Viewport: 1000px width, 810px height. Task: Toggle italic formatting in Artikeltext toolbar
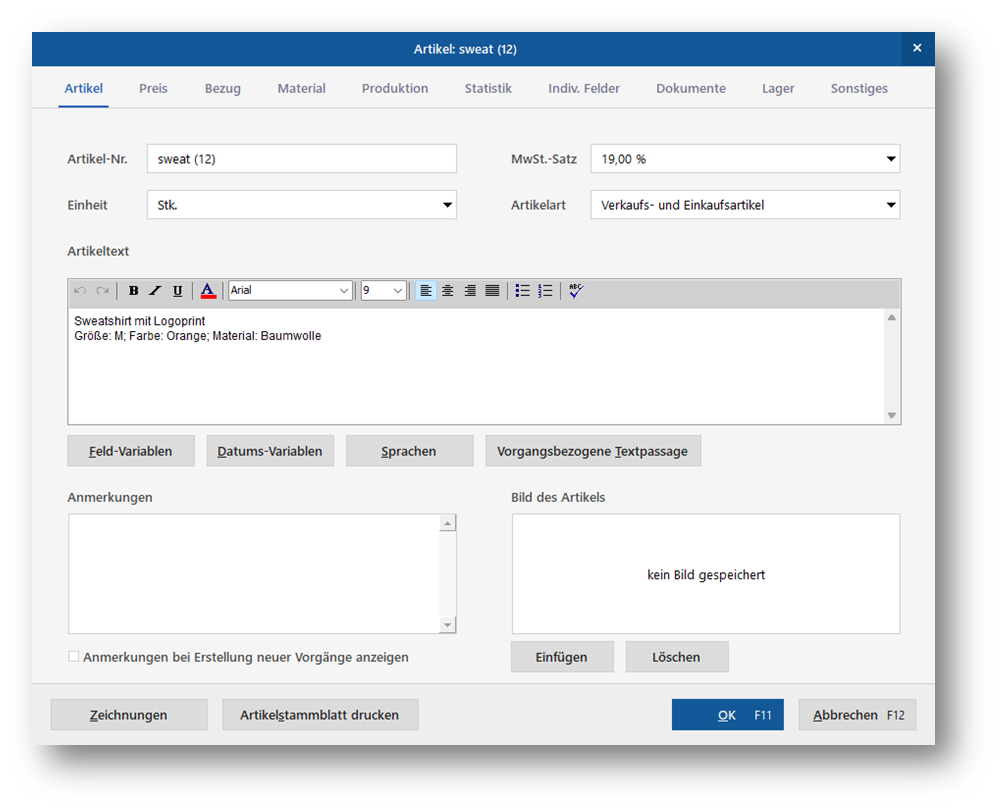pos(155,291)
